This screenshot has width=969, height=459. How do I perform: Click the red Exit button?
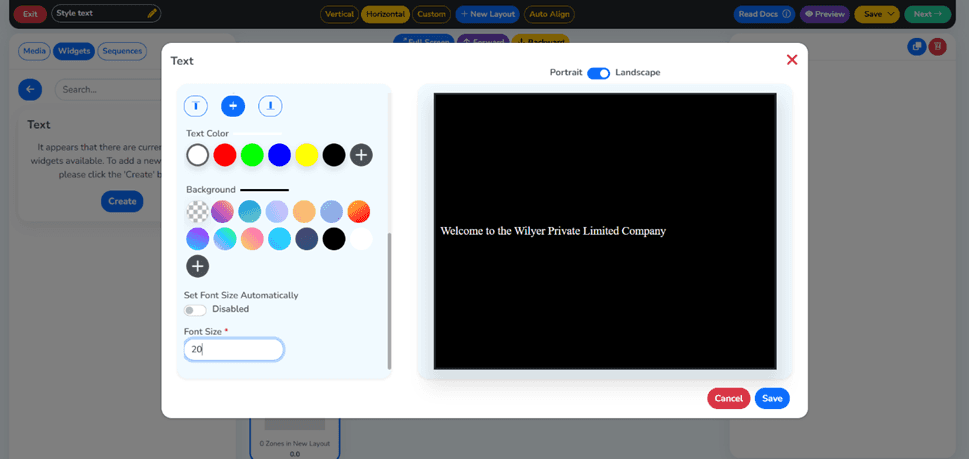[30, 14]
